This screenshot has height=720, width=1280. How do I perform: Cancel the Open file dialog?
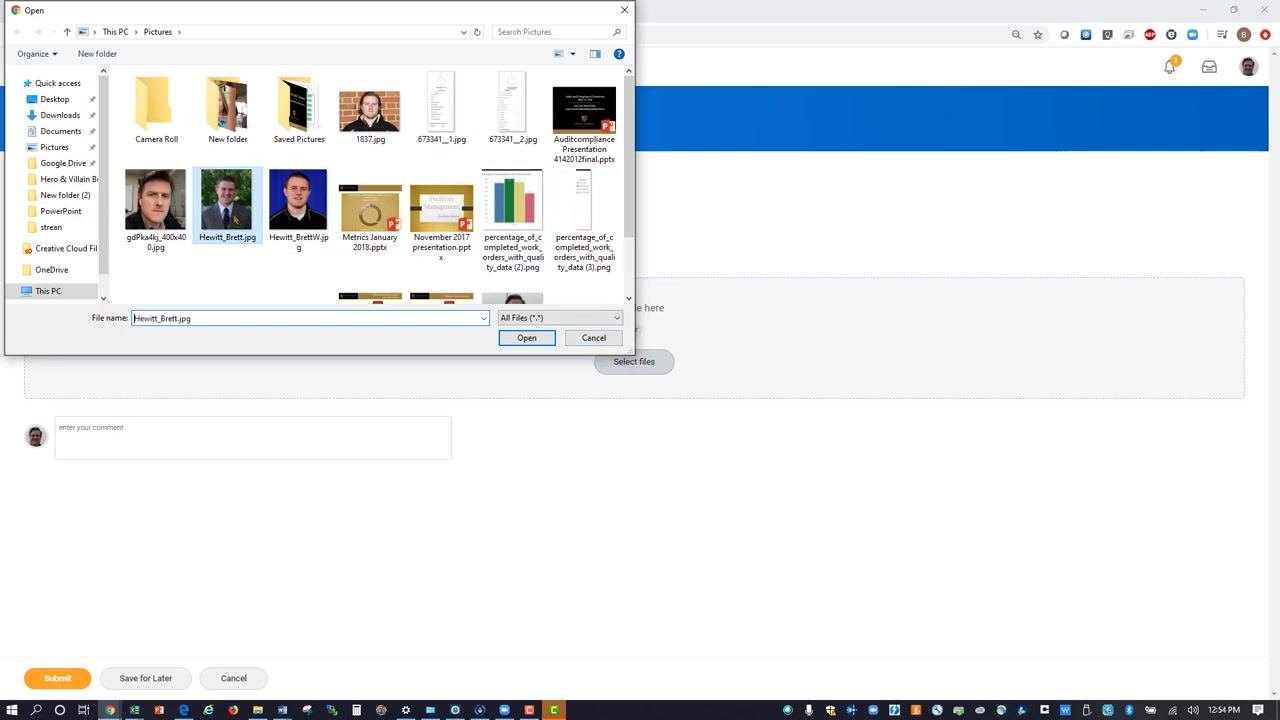point(594,338)
